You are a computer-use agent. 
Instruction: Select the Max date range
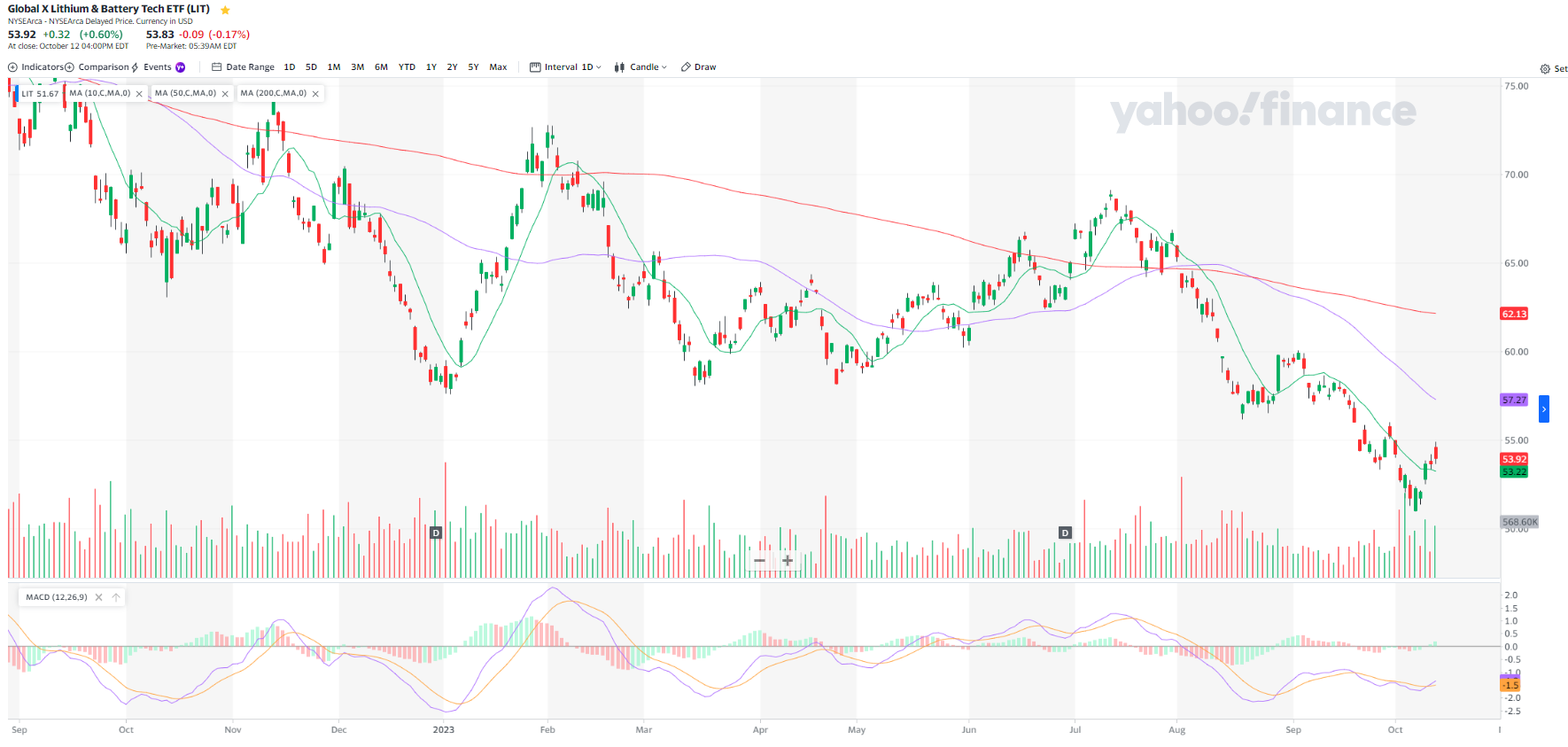click(498, 67)
